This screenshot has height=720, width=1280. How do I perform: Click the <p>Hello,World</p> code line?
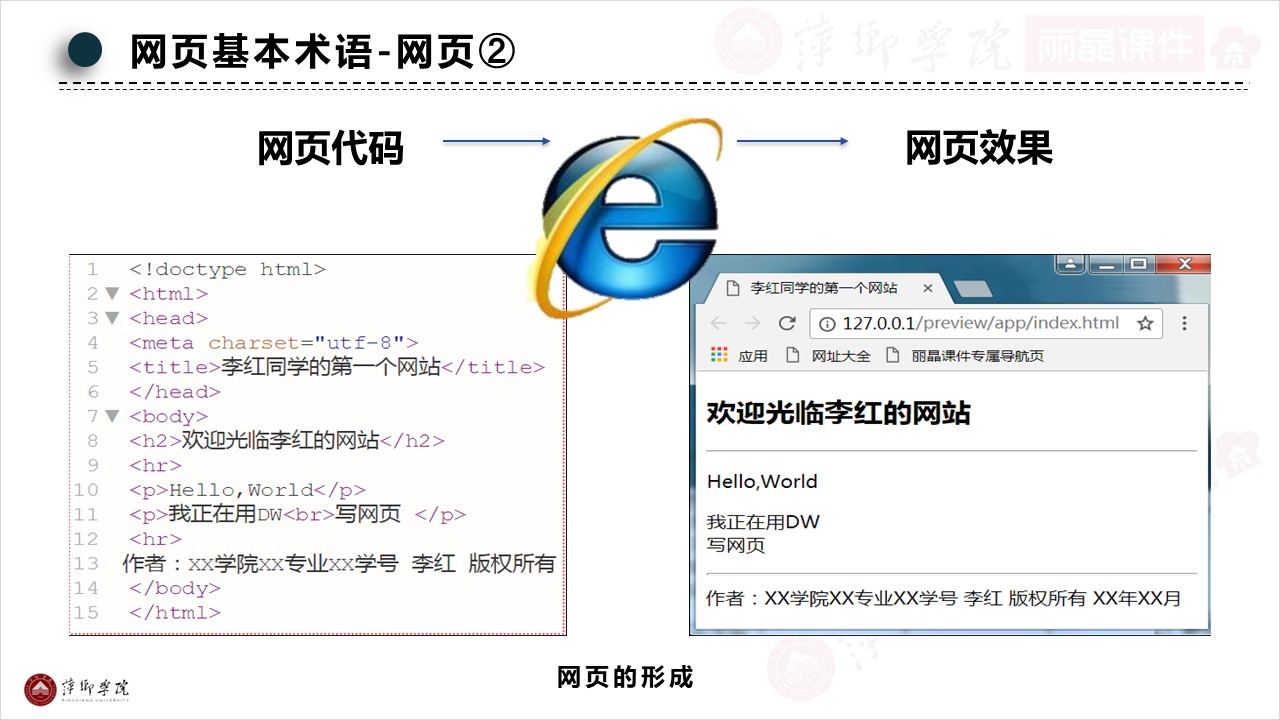[x=247, y=490]
